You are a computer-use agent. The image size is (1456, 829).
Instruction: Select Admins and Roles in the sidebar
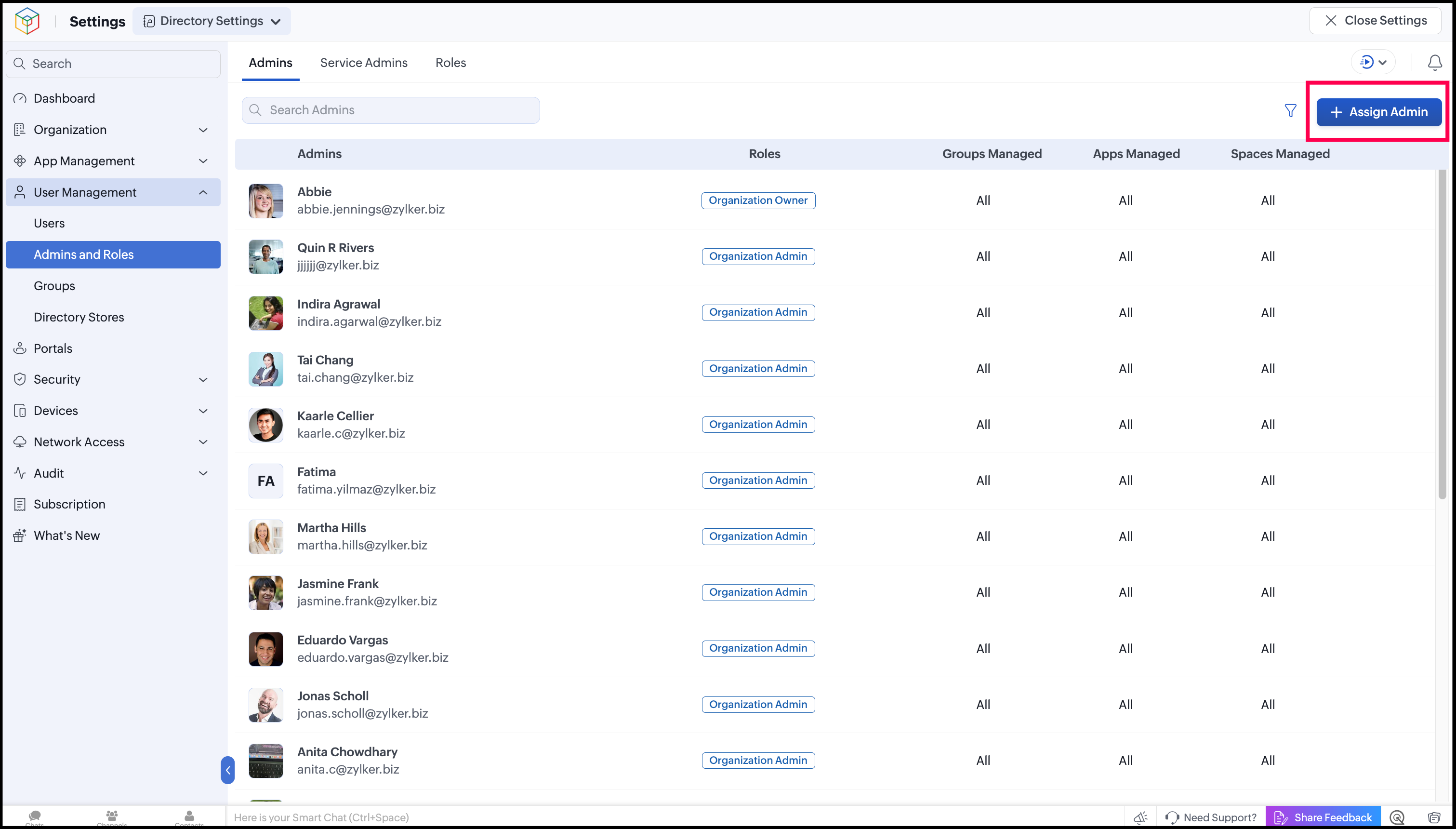tap(113, 254)
